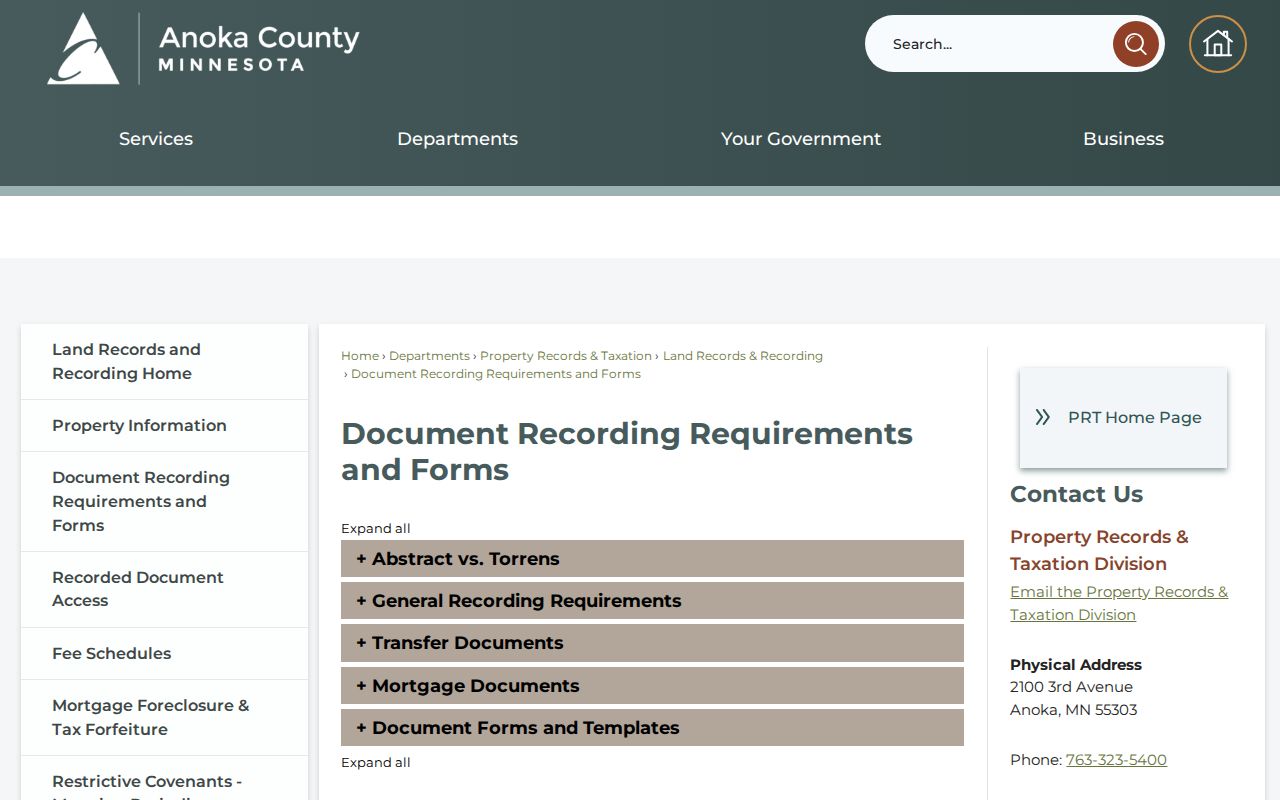Focus the Search text field
Screen dimensions: 1280x800
pos(990,44)
